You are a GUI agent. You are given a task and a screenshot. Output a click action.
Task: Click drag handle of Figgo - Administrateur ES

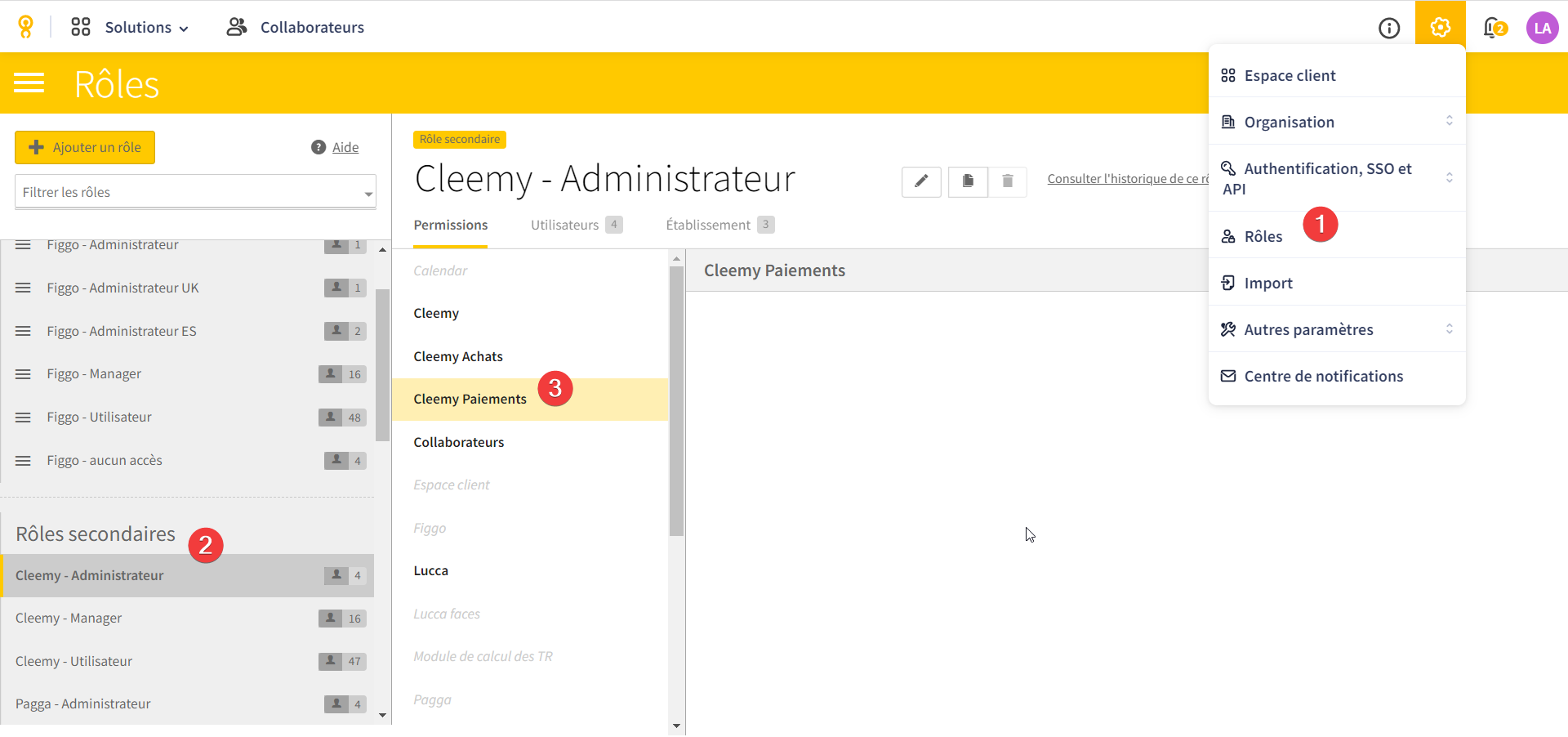click(x=23, y=331)
